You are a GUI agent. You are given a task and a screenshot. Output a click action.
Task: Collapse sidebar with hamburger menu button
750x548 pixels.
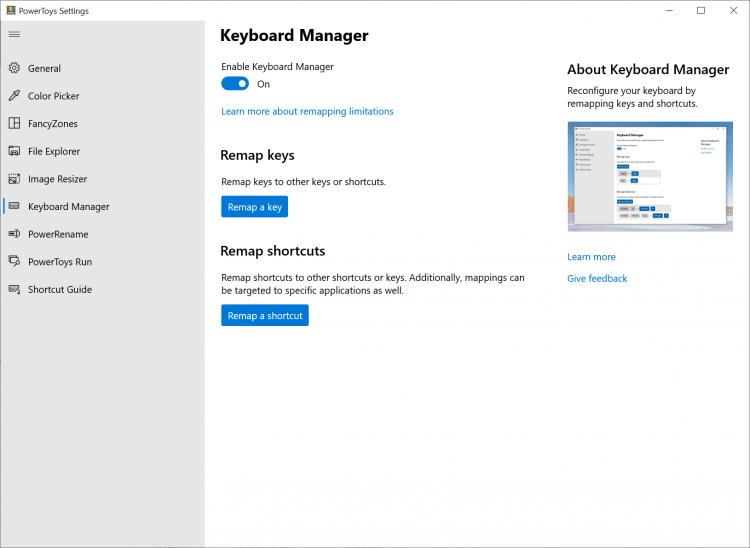[x=14, y=34]
